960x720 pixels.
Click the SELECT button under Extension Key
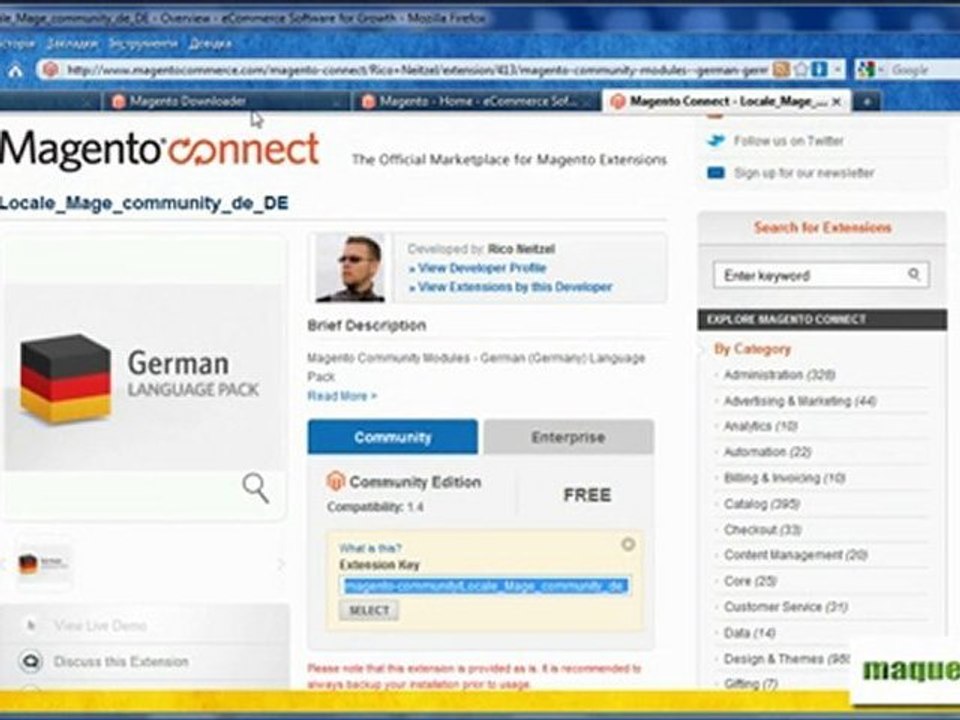(x=369, y=610)
